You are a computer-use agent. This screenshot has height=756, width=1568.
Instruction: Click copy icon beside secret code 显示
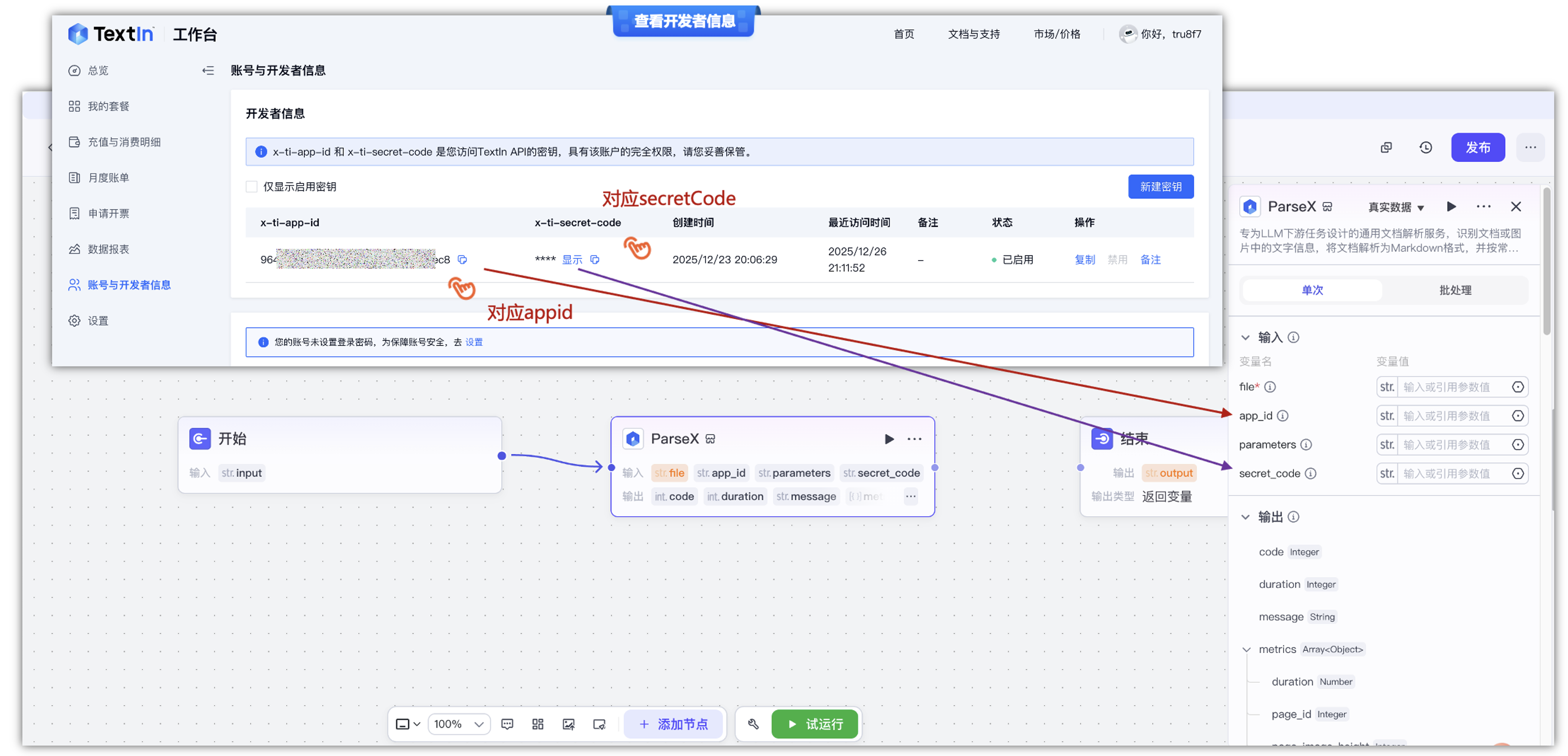[595, 260]
